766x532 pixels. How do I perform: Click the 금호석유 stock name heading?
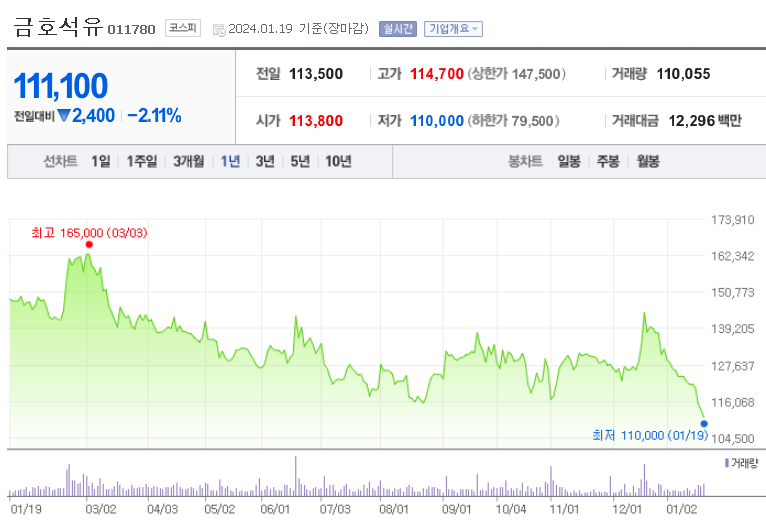point(58,27)
